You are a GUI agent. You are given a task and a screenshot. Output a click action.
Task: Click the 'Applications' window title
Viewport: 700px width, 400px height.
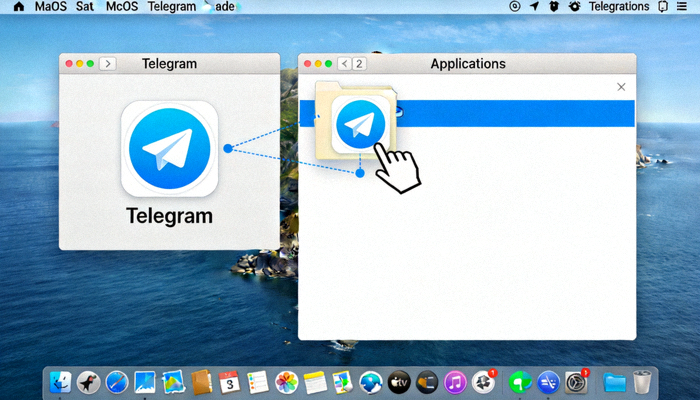click(468, 64)
